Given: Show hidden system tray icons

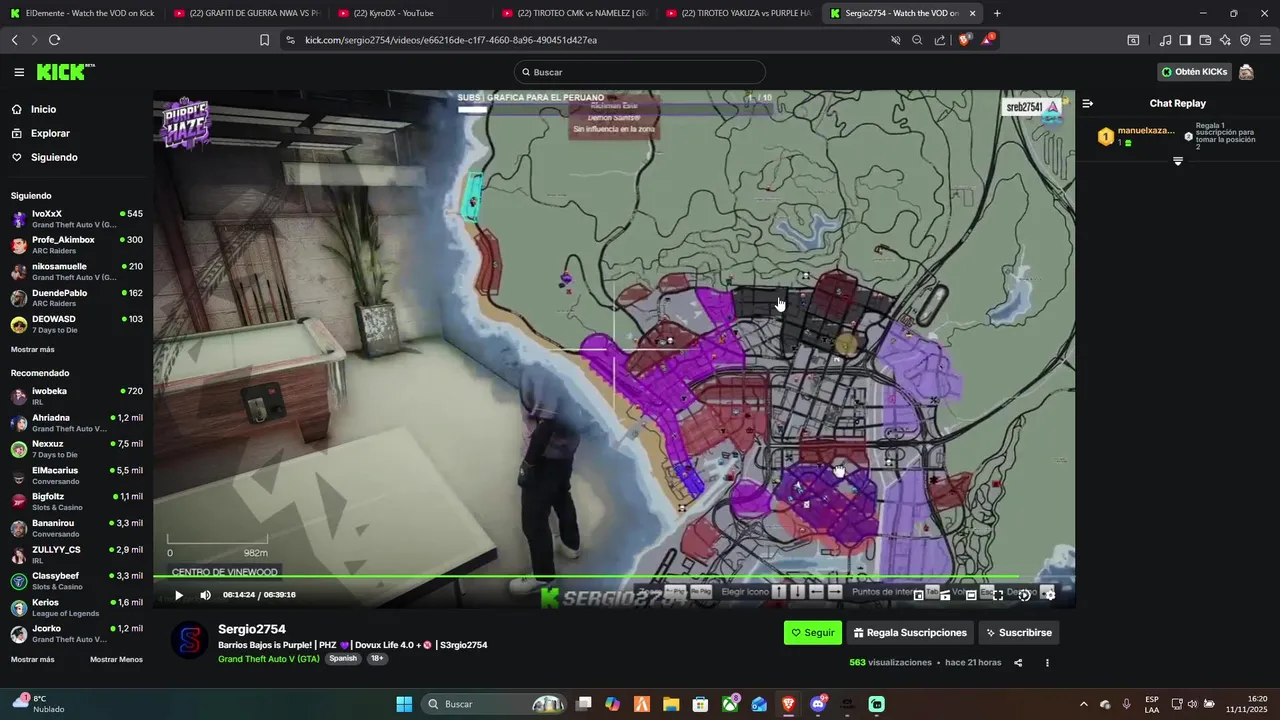Looking at the screenshot, I should [1083, 704].
